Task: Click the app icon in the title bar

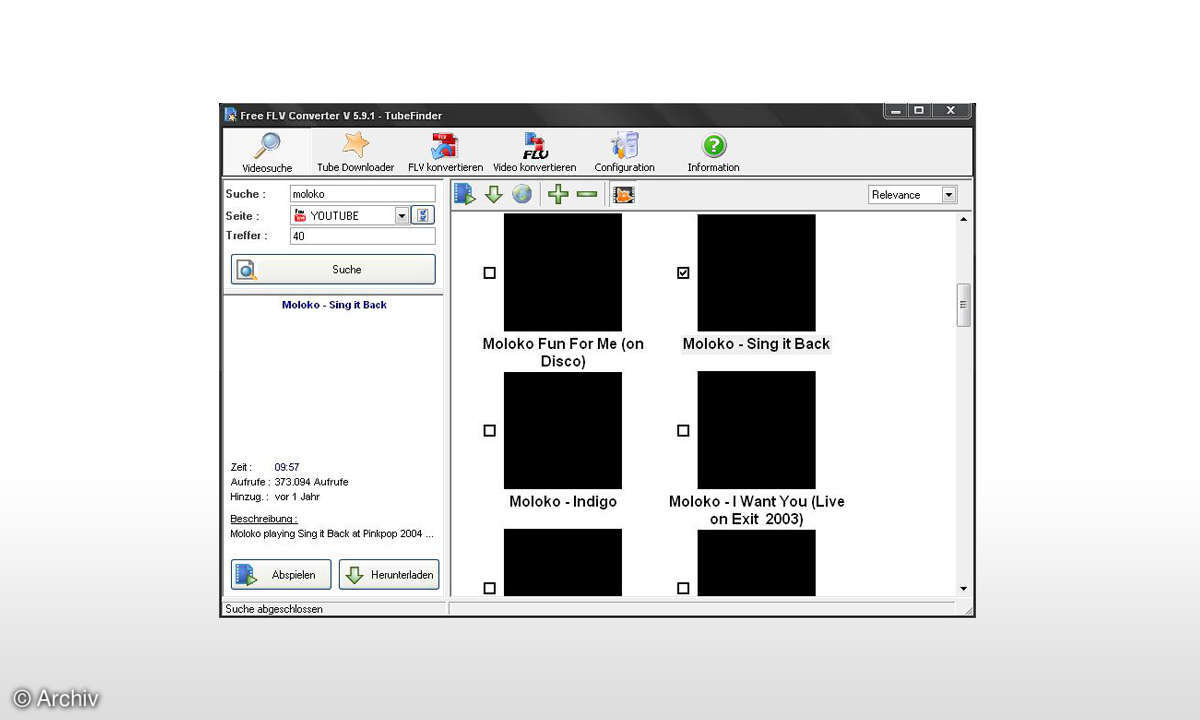Action: click(231, 114)
